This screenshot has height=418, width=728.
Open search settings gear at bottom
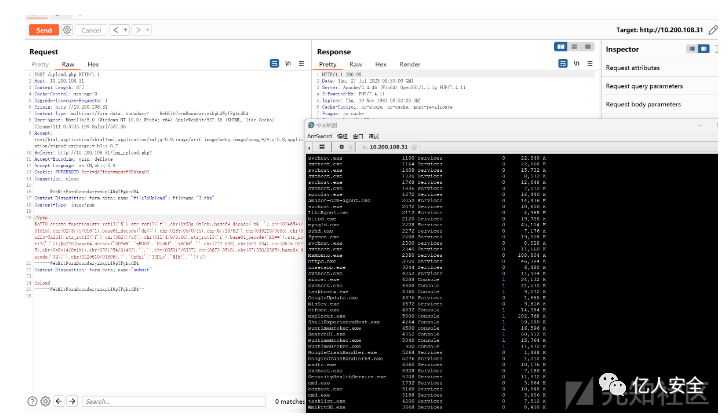click(45, 401)
